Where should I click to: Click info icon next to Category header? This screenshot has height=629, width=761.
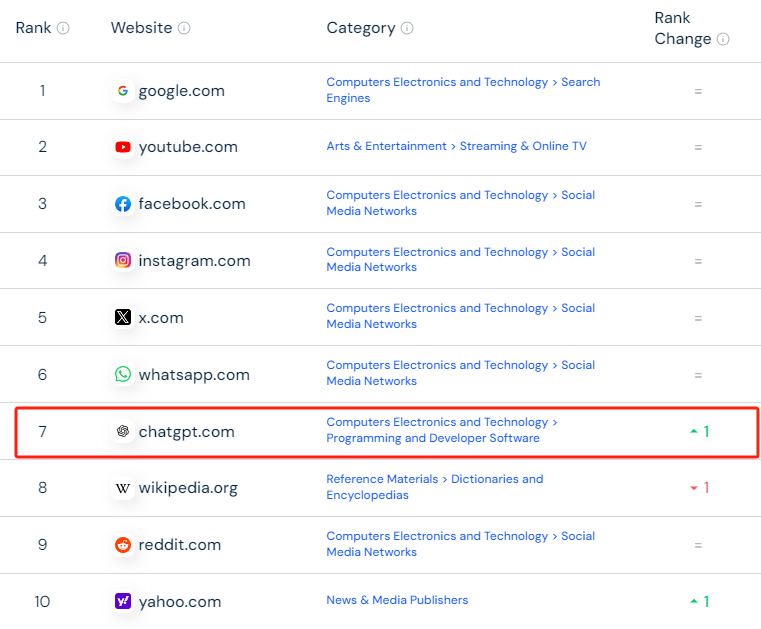tap(407, 28)
